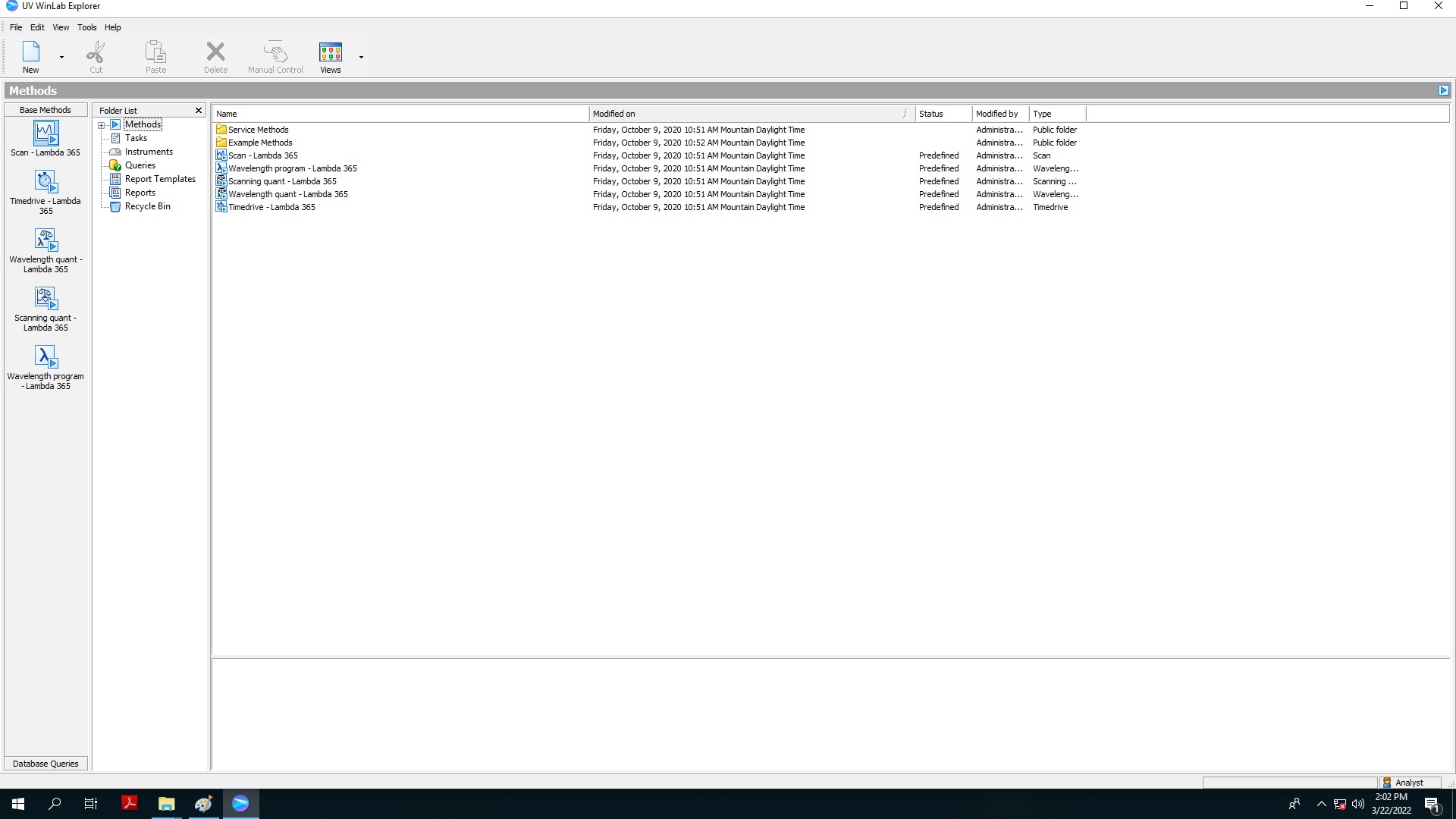This screenshot has width=1456, height=819.
Task: Expand the Methods tree node
Action: 101,125
